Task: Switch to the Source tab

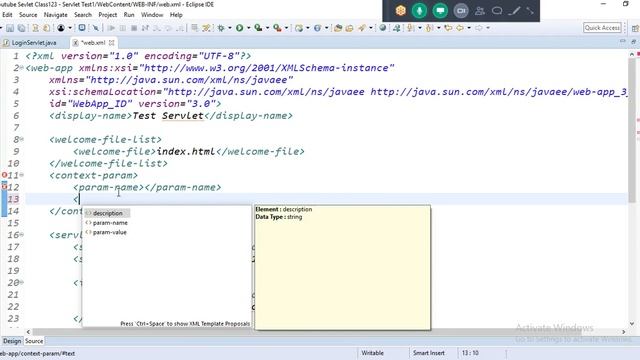Action: (x=34, y=341)
